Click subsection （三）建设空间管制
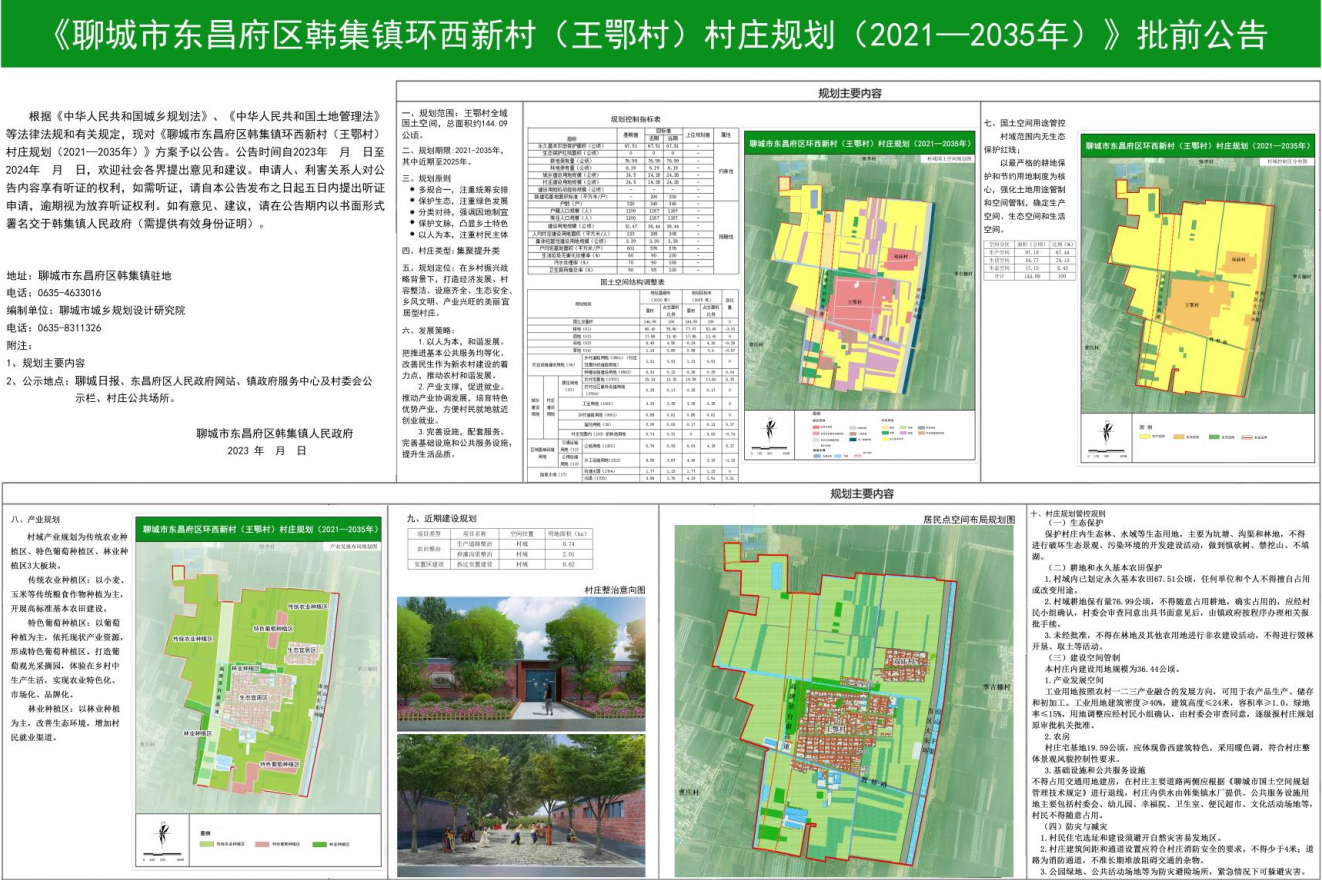 (x=1086, y=655)
